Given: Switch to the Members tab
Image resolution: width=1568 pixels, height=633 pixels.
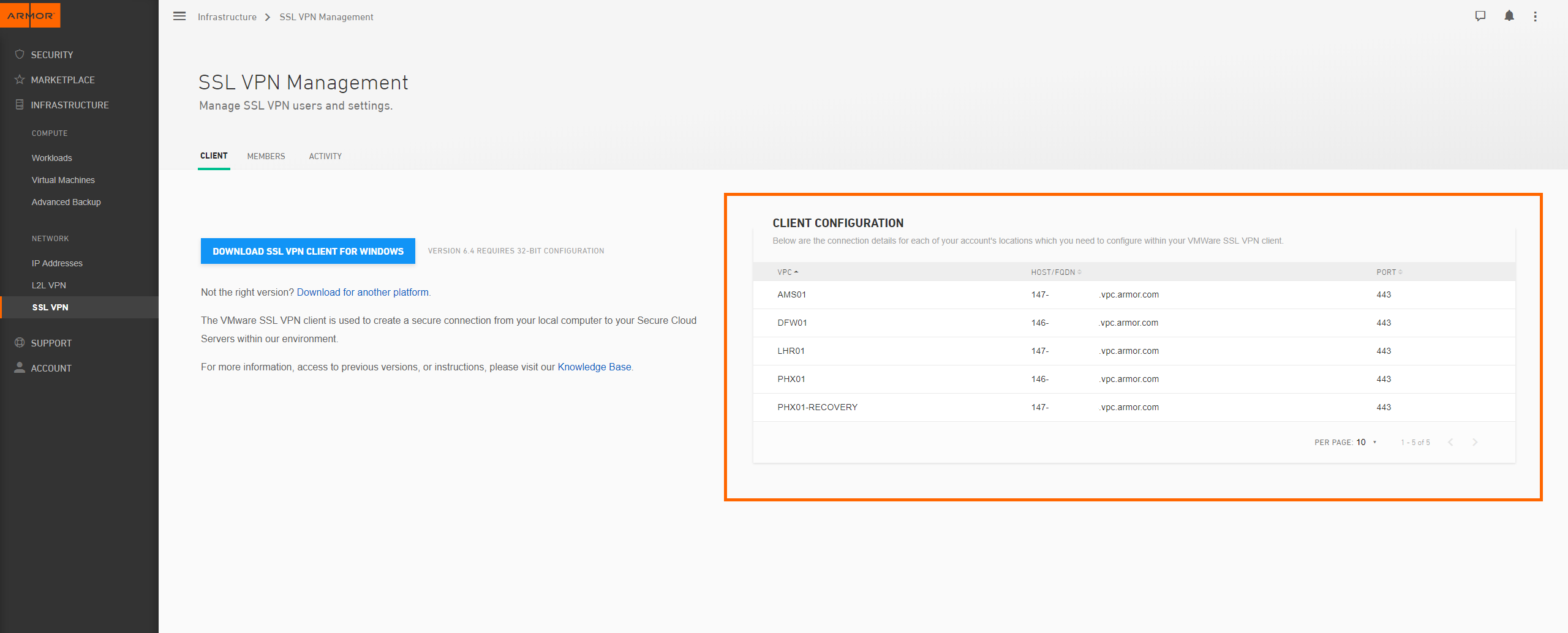Looking at the screenshot, I should [x=266, y=156].
